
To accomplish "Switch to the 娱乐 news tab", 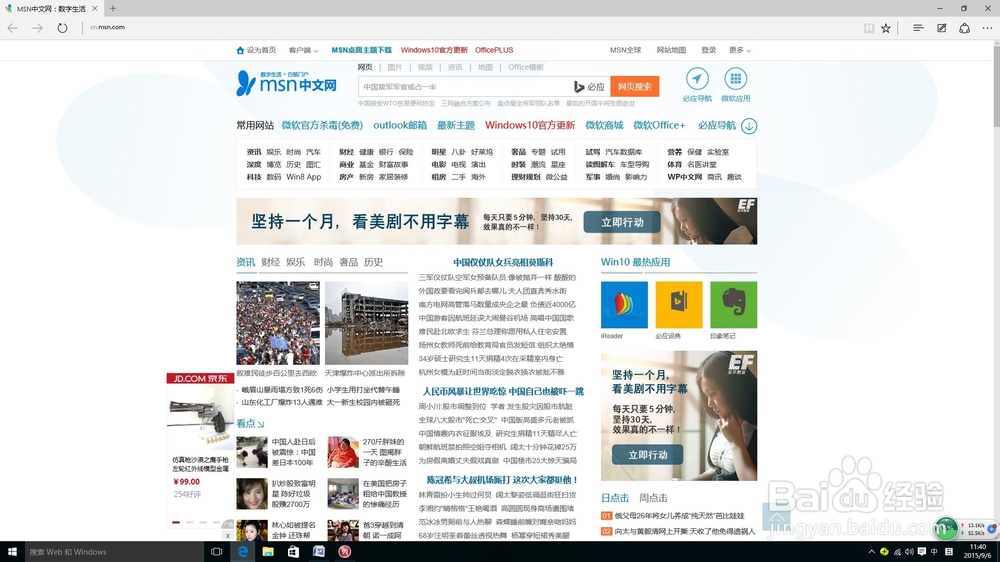I will [x=295, y=262].
